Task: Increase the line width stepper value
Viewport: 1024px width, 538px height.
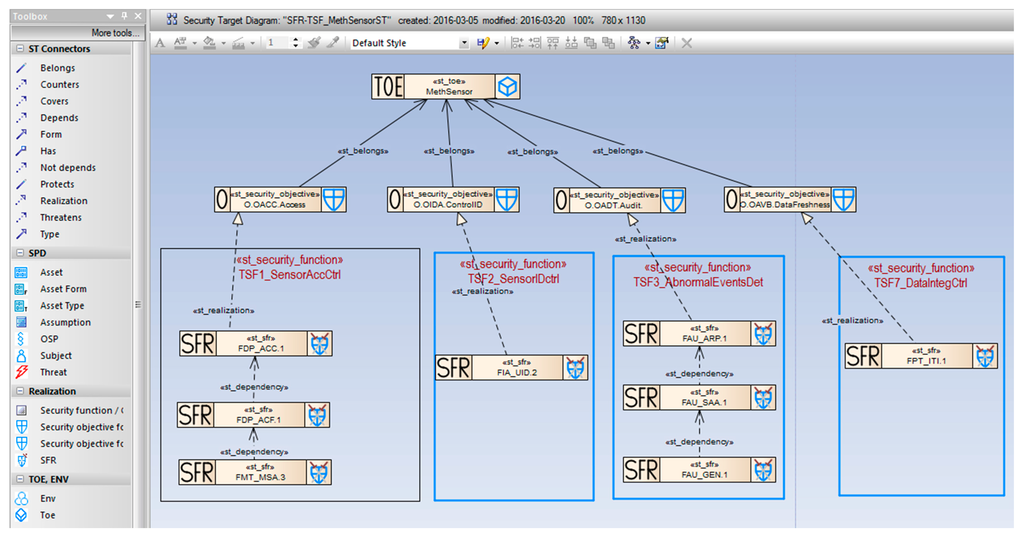Action: pyautogui.click(x=297, y=40)
